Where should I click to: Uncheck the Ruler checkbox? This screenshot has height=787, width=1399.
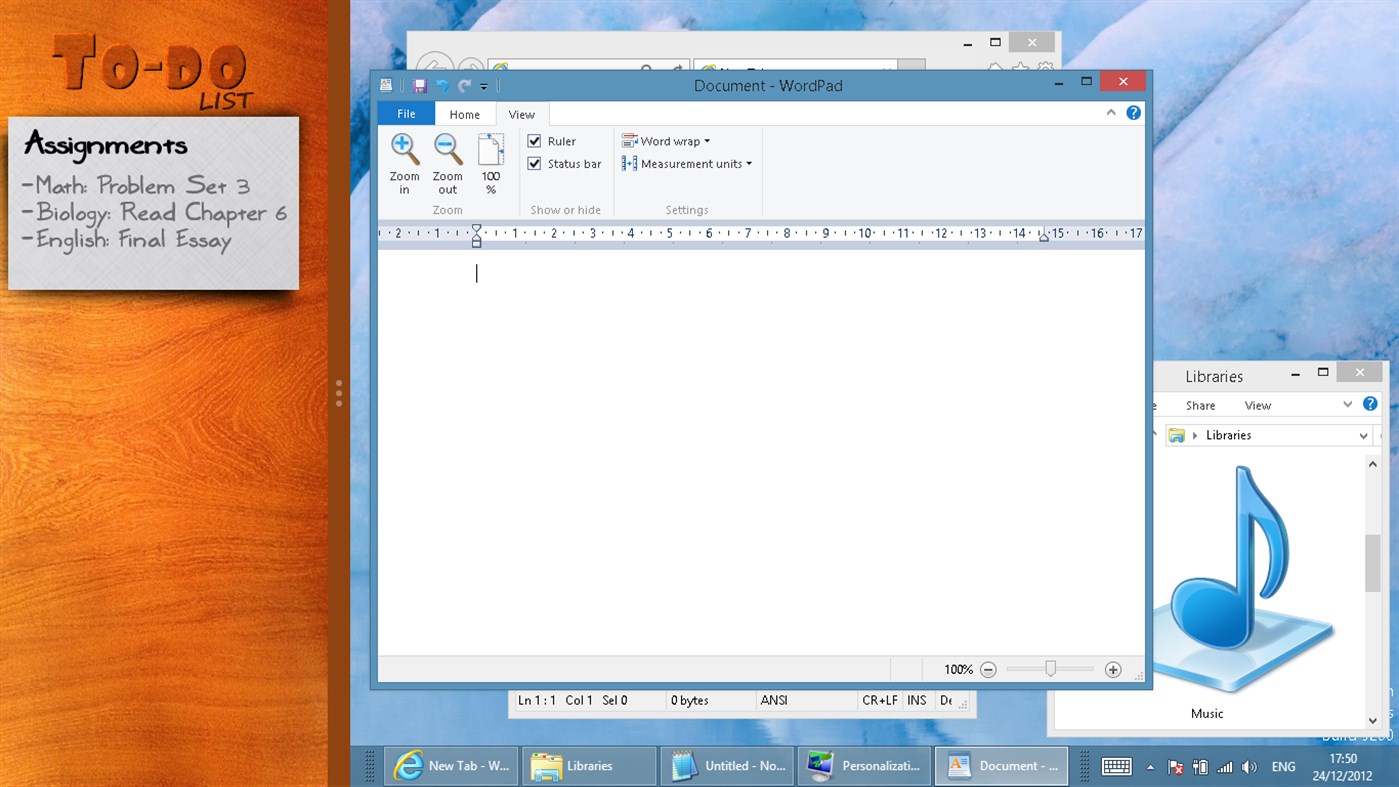coord(534,140)
